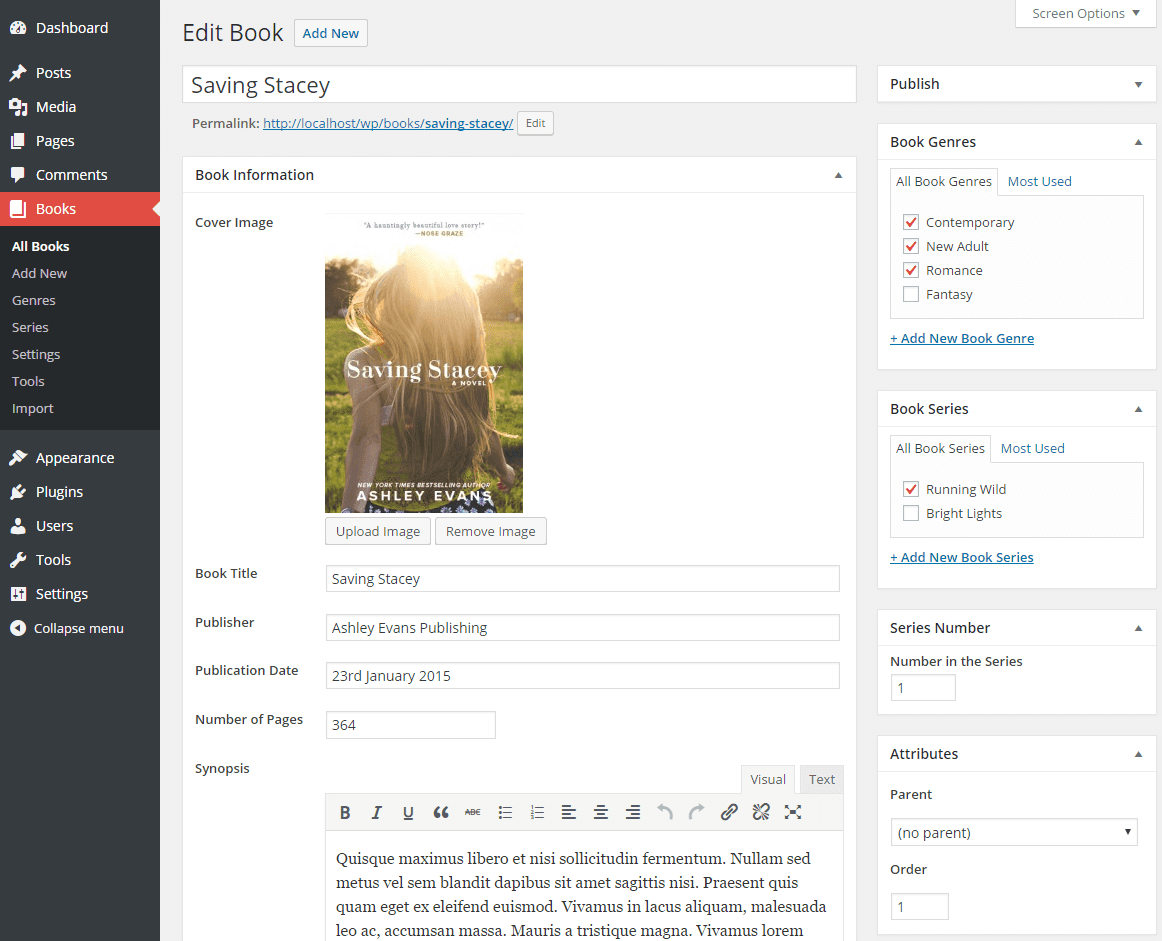
Task: Expand the Publish metabox arrow
Action: pos(1138,85)
